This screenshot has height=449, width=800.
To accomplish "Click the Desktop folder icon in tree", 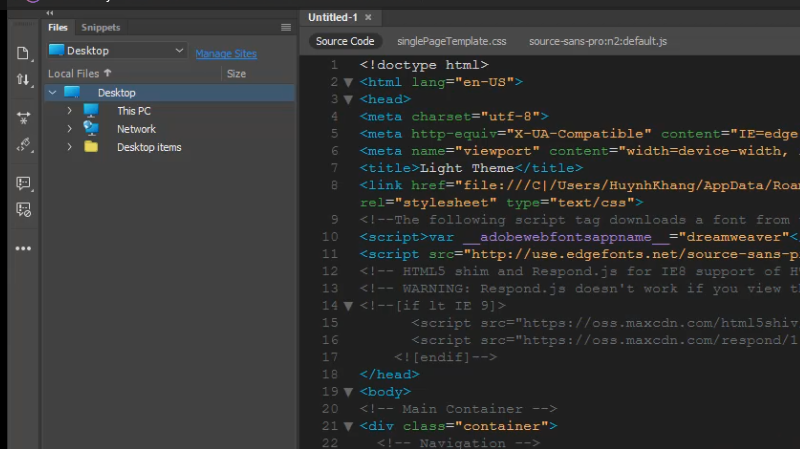I will [x=72, y=92].
